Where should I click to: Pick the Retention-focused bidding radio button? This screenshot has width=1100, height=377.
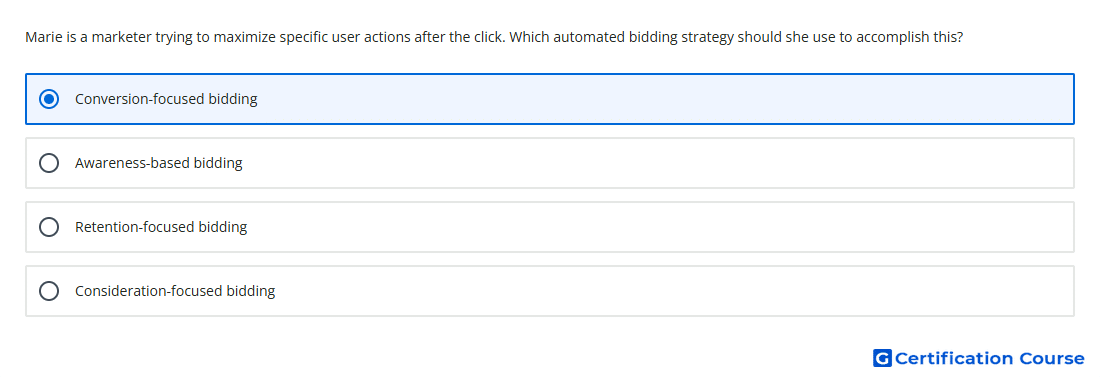point(49,227)
